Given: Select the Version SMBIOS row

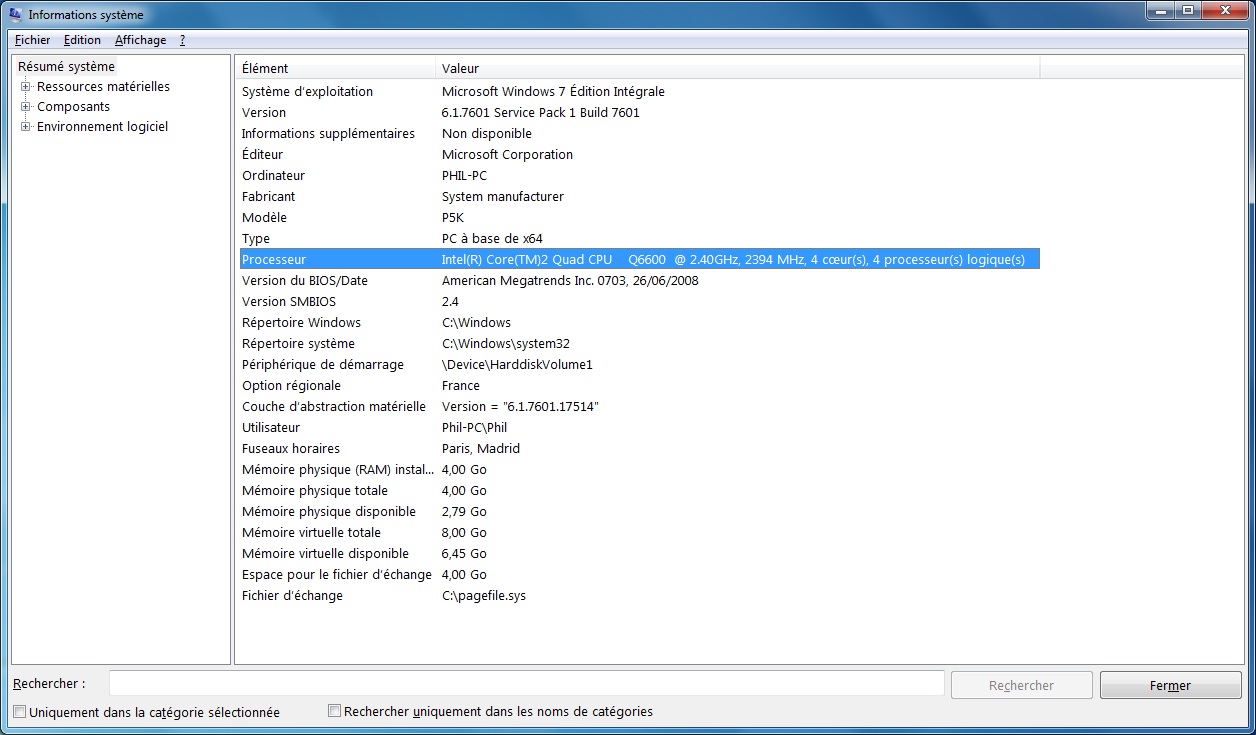Looking at the screenshot, I should pyautogui.click(x=638, y=301).
